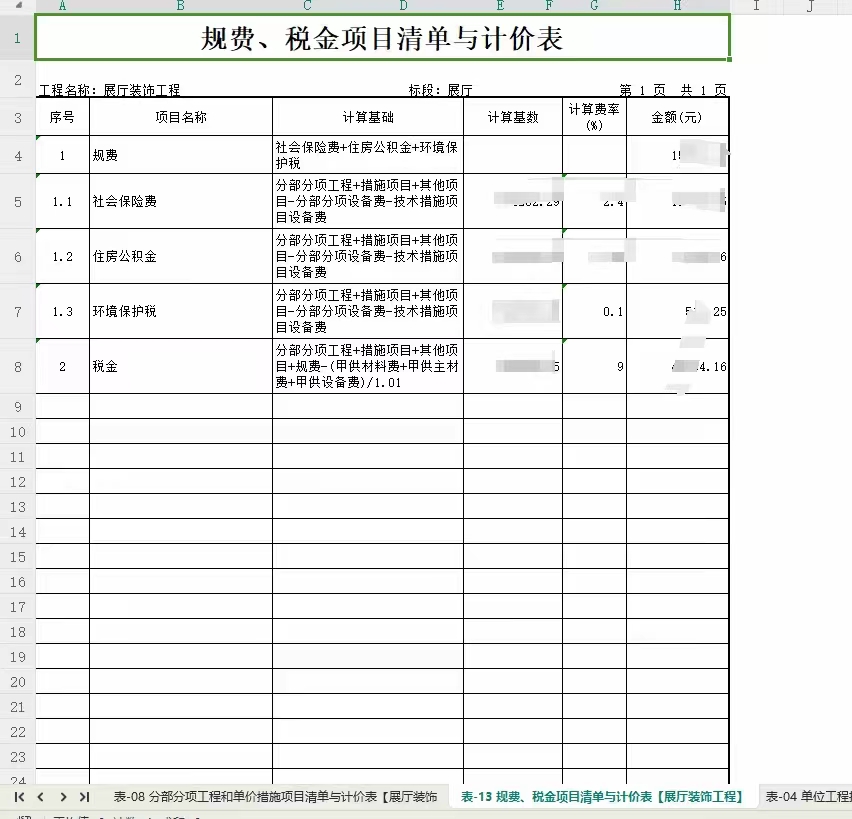Click column H header
The height and width of the screenshot is (819, 852).
tap(677, 6)
